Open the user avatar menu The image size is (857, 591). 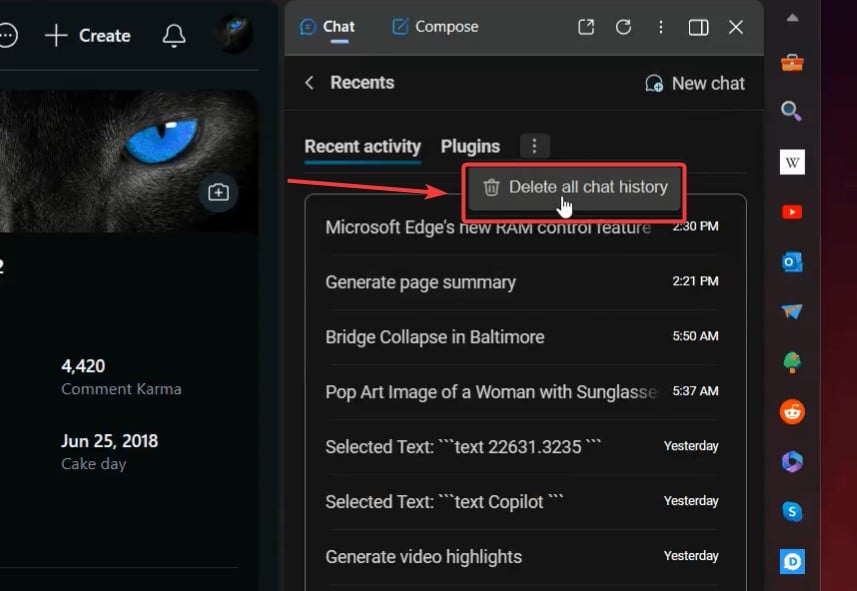click(234, 33)
